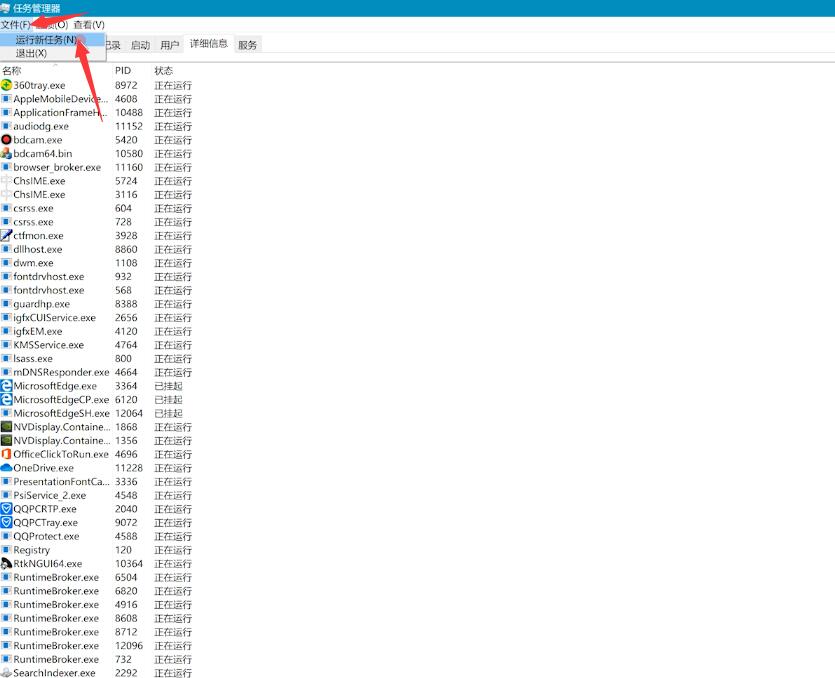Click 正在运行 status of OneDrive.exe

173,468
